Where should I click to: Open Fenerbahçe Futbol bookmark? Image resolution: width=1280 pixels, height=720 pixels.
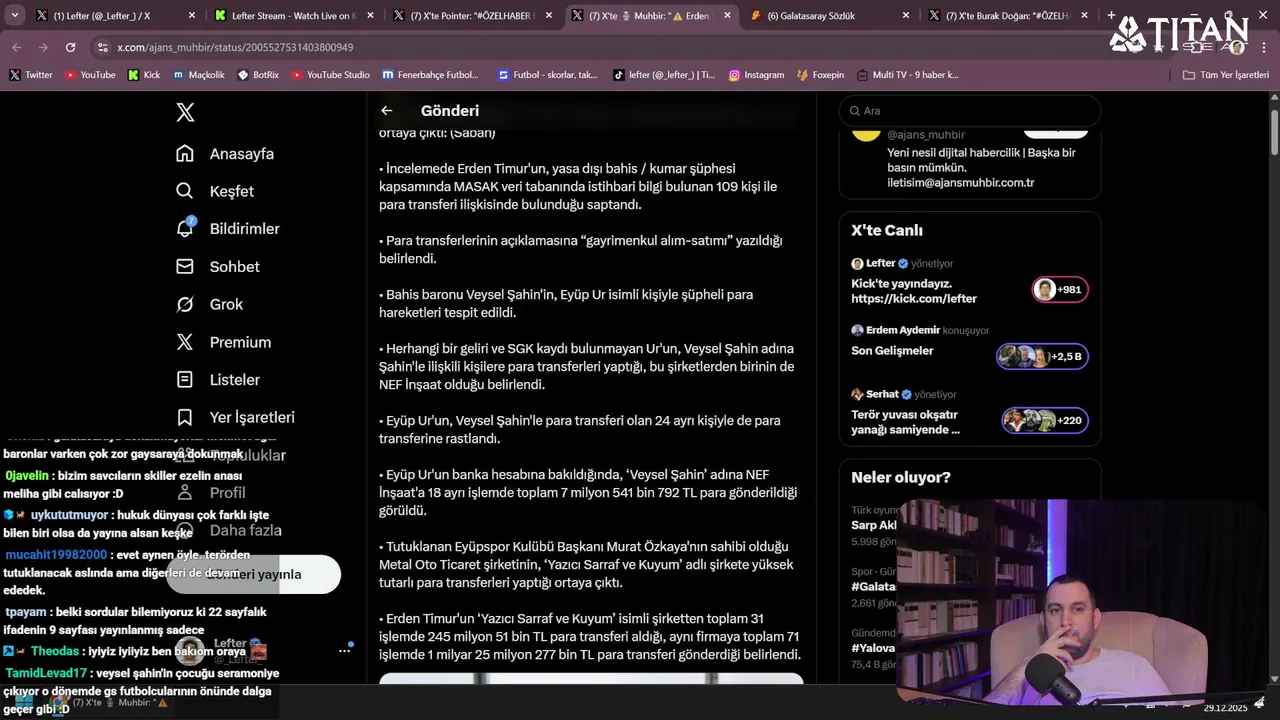point(431,75)
